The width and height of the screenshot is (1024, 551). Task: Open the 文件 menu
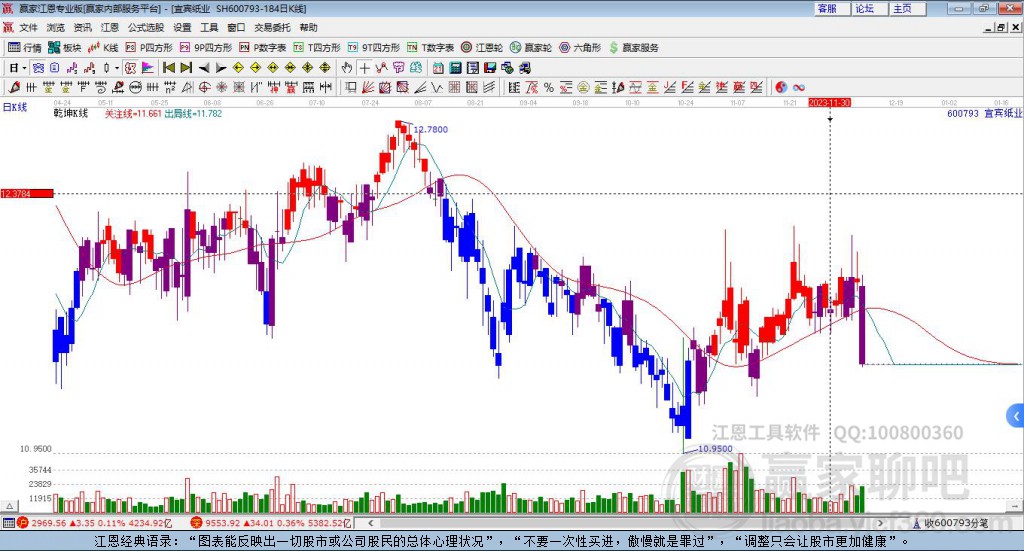pos(28,27)
